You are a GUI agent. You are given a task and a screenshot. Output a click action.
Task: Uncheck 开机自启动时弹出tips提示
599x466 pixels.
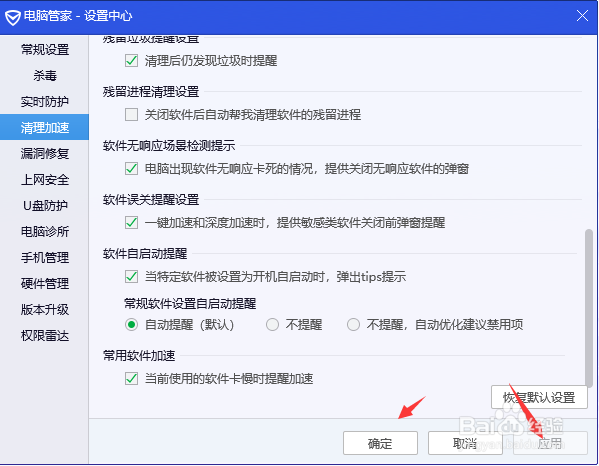(131, 276)
